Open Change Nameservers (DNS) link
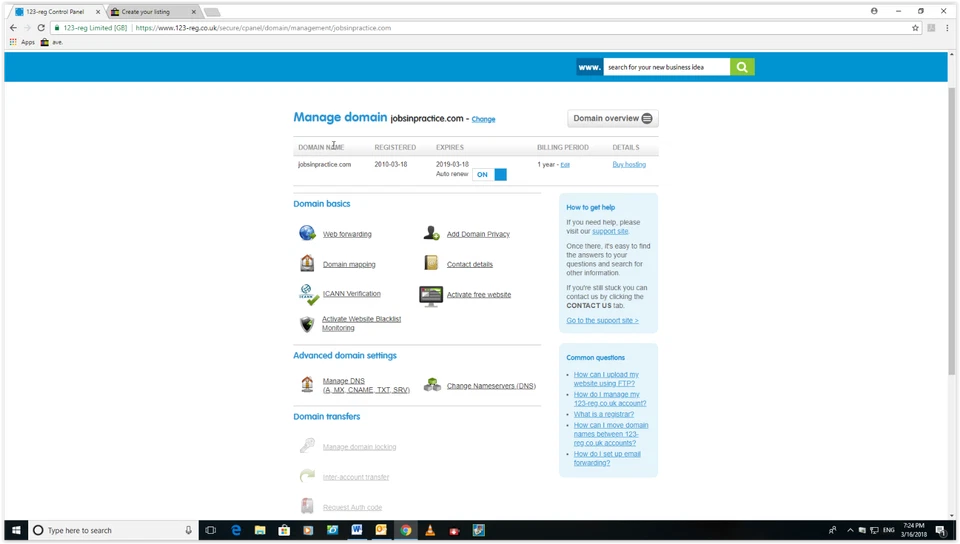 pos(491,386)
